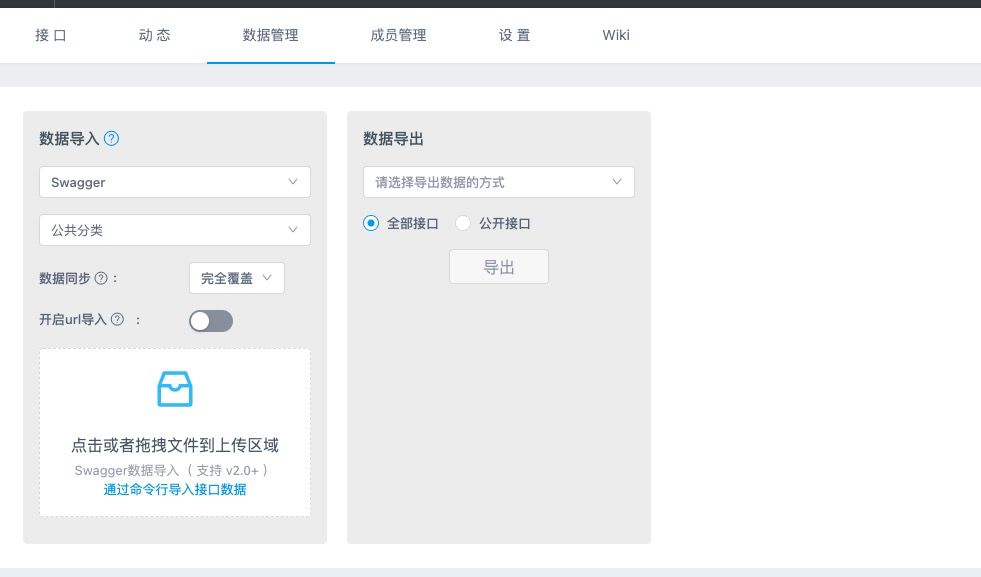This screenshot has height=577, width=981.
Task: Switch to the Wiki tab
Action: [x=616, y=35]
